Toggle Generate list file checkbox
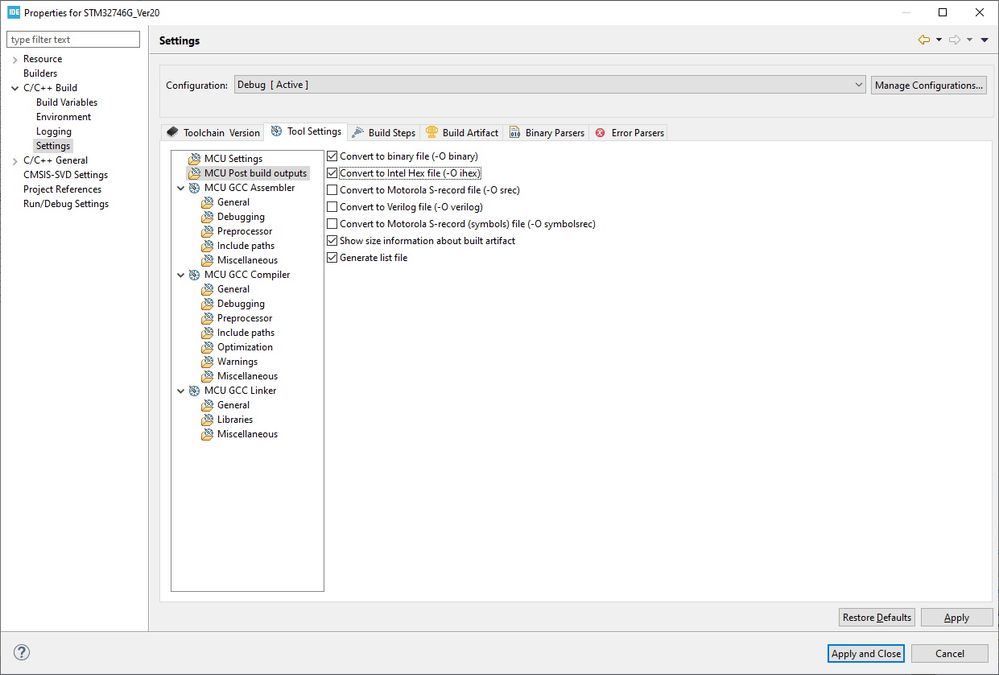 (x=332, y=258)
